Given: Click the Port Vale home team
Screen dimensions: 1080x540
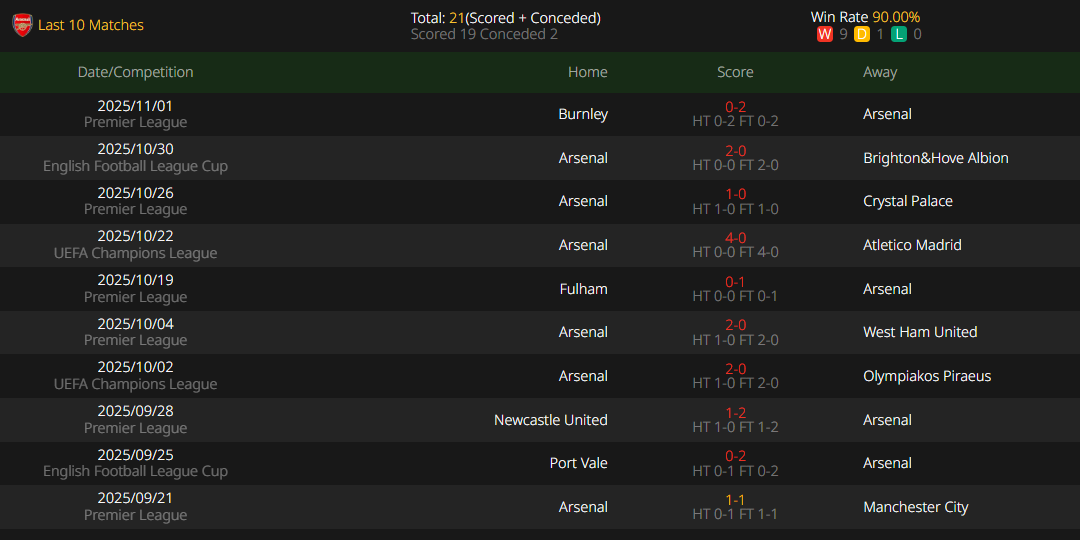Looking at the screenshot, I should click(578, 463).
